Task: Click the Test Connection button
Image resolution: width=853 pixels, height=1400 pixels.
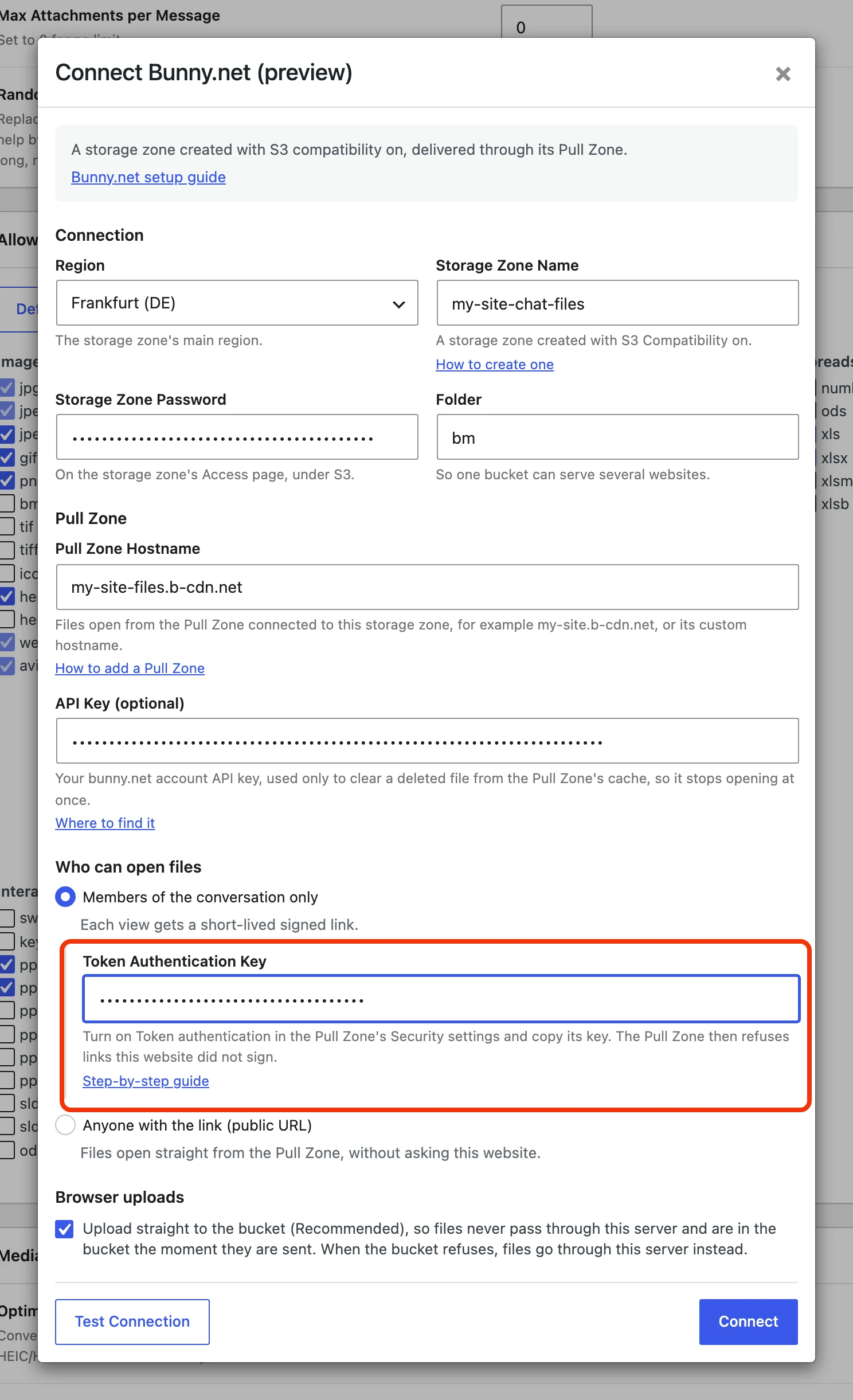Action: pyautogui.click(x=132, y=1322)
